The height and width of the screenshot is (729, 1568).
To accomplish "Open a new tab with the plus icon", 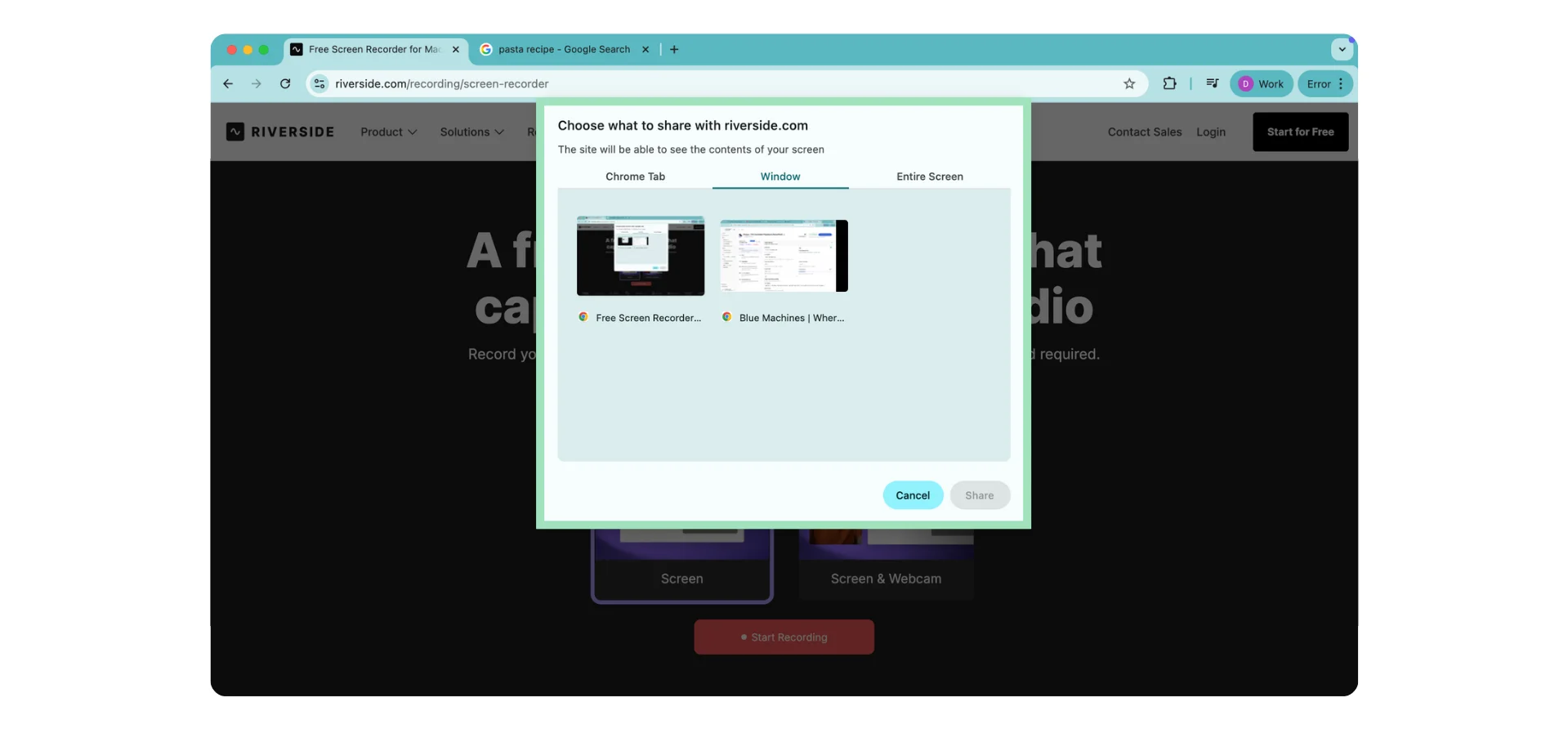I will coord(674,49).
